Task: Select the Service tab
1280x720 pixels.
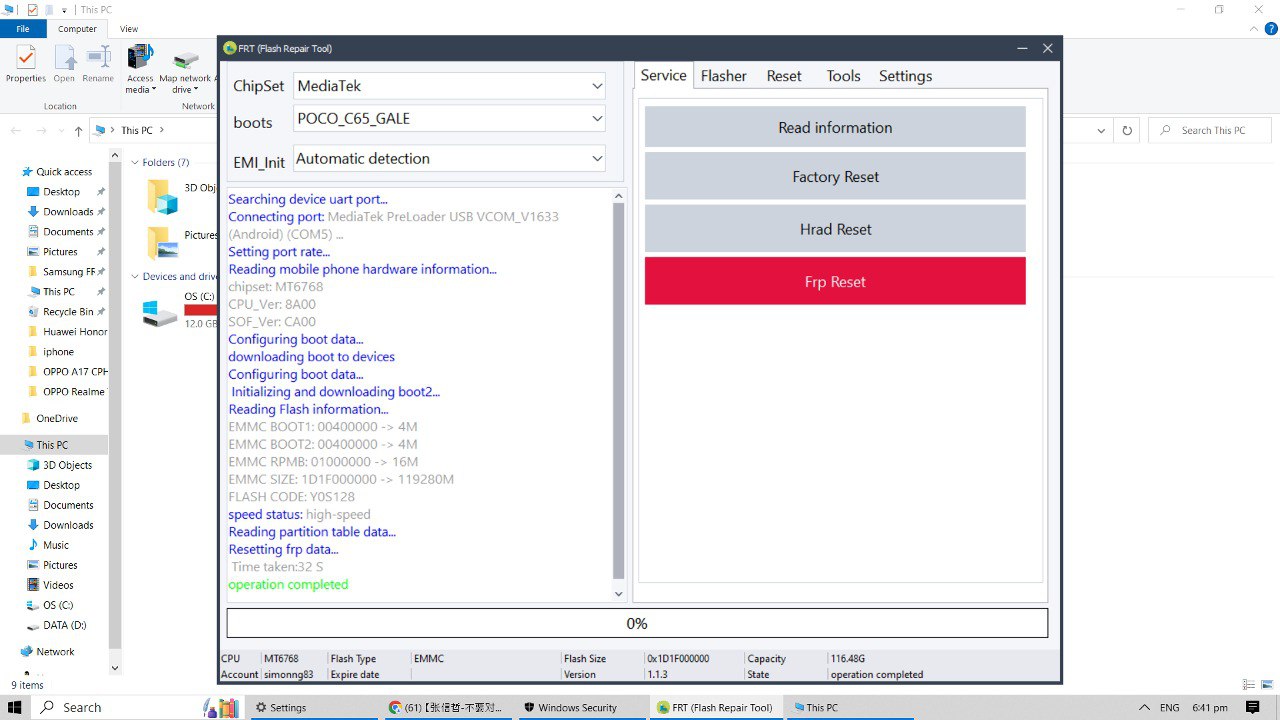Action: coord(664,75)
